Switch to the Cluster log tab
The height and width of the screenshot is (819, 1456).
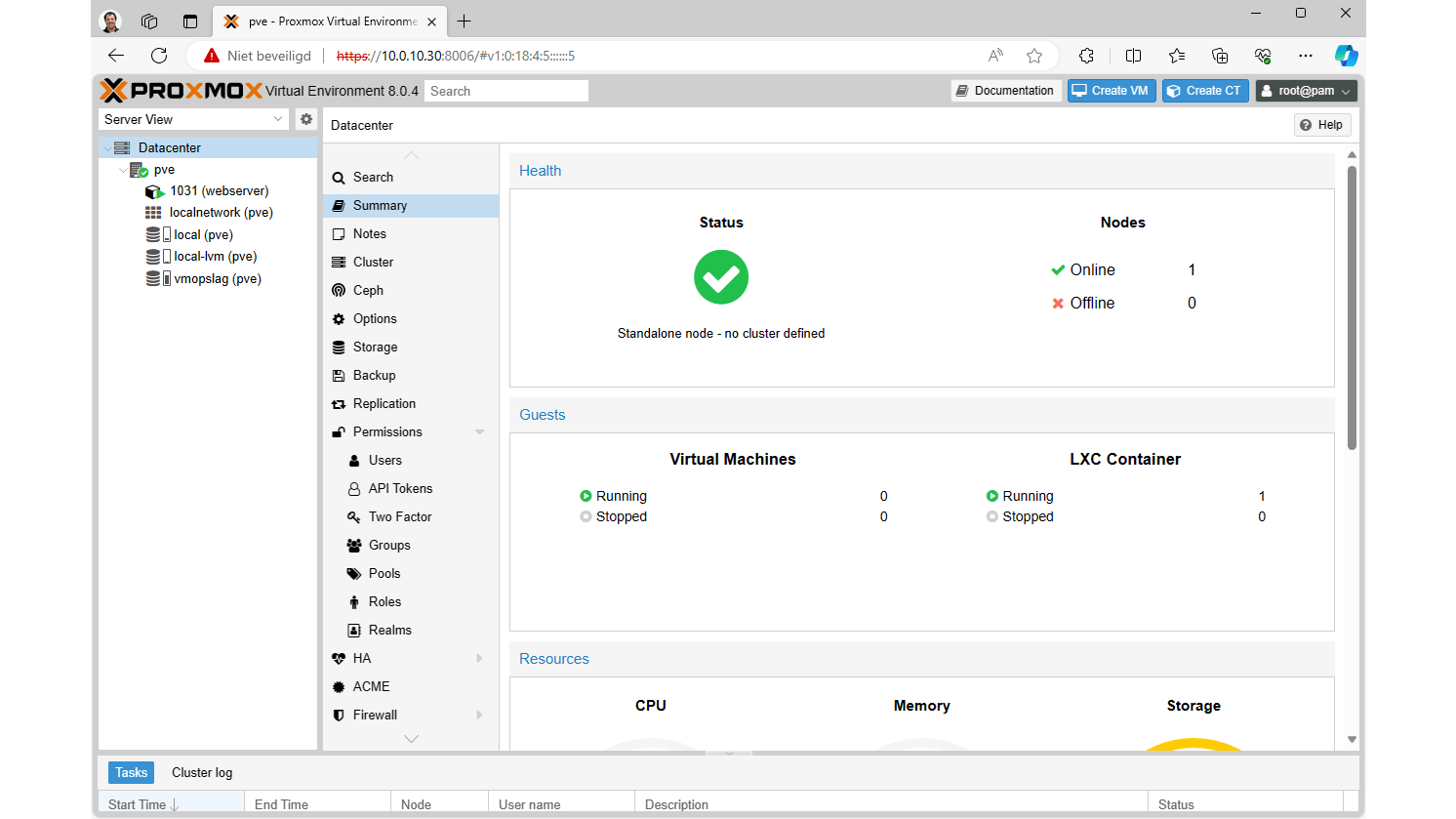pyautogui.click(x=202, y=773)
